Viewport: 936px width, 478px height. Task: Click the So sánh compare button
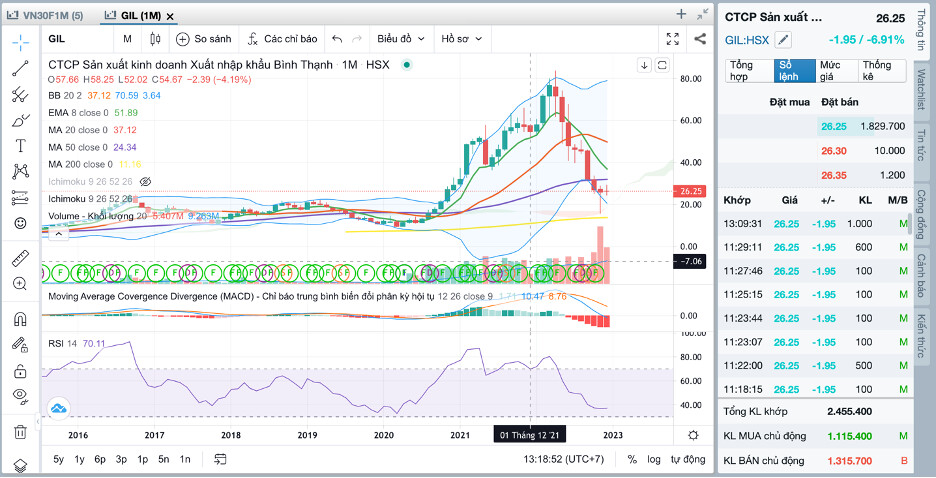[x=204, y=39]
